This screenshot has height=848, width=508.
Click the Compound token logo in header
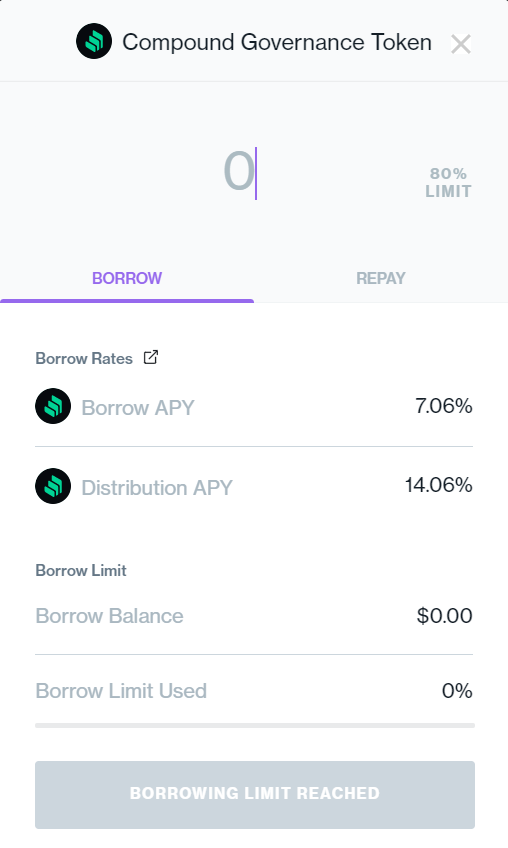[94, 41]
